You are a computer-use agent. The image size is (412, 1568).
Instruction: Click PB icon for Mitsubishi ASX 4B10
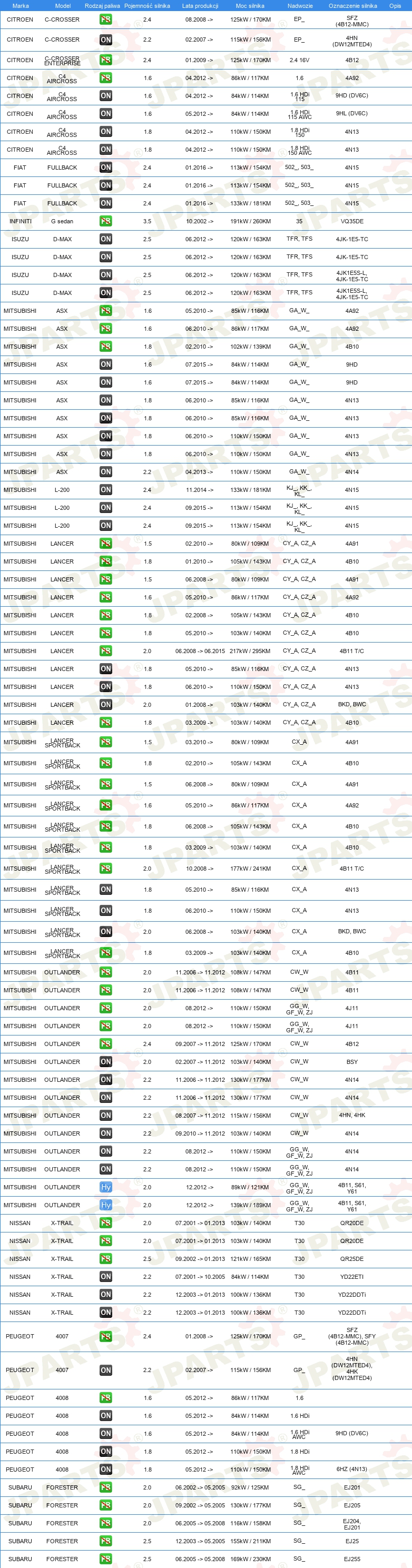tap(106, 347)
